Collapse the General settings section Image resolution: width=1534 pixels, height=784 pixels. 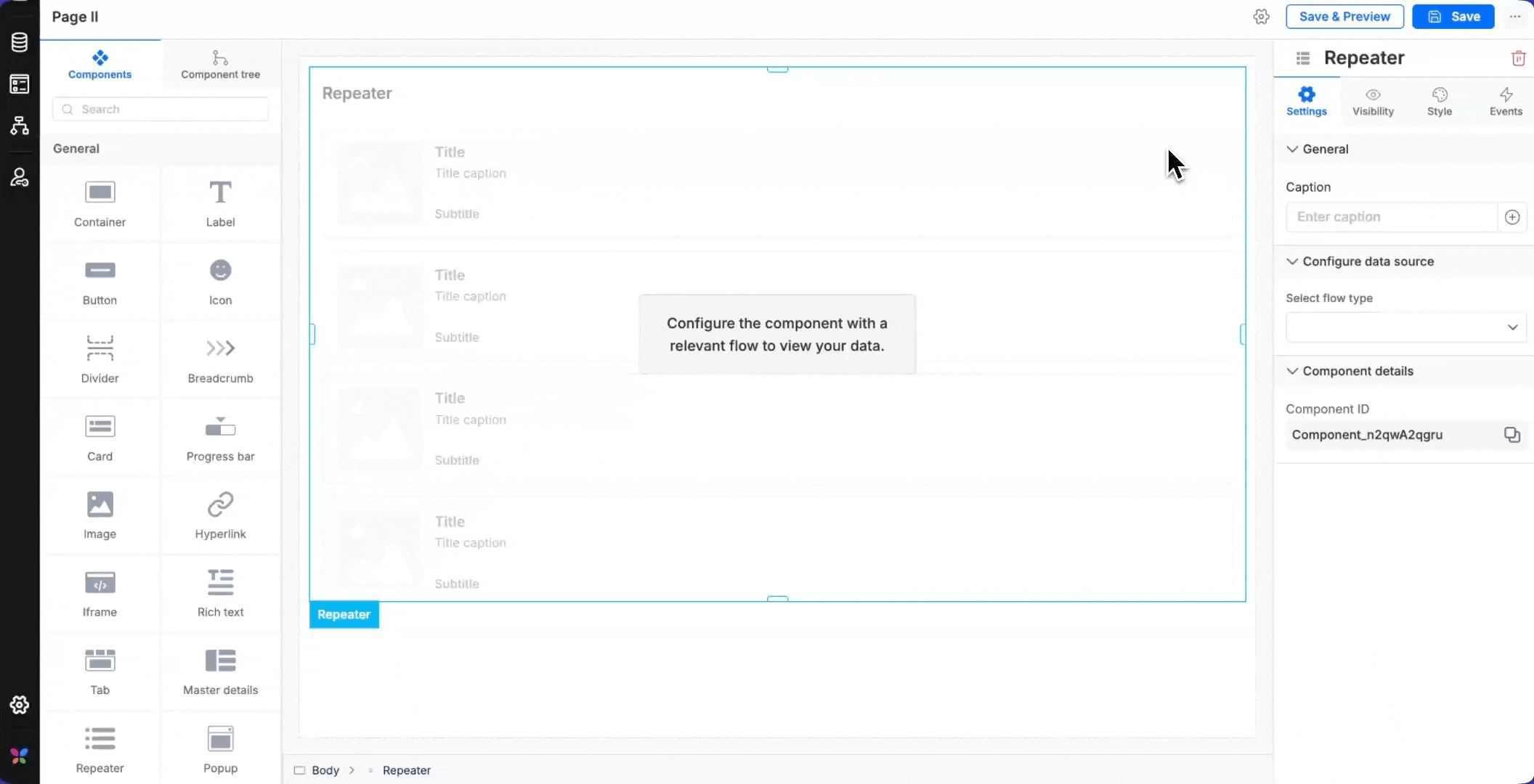(x=1292, y=149)
